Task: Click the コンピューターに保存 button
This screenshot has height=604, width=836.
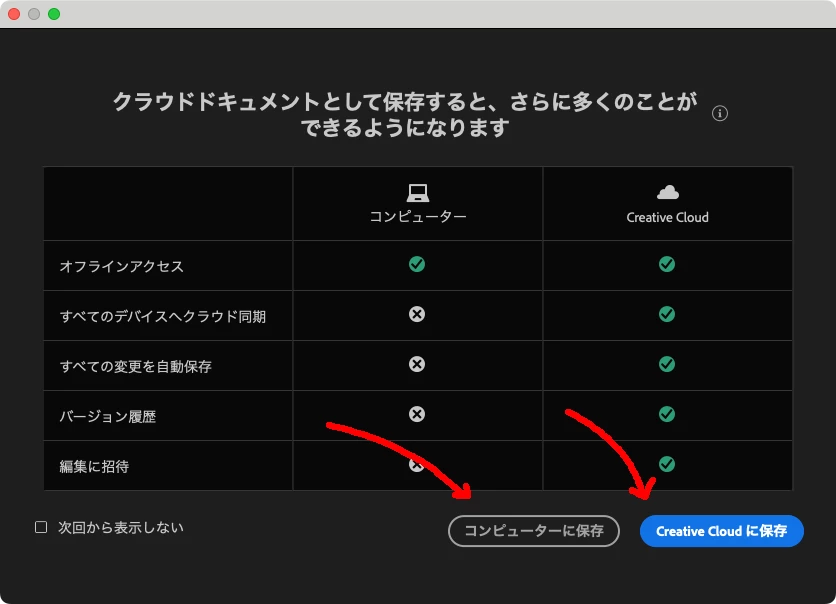Action: click(534, 531)
